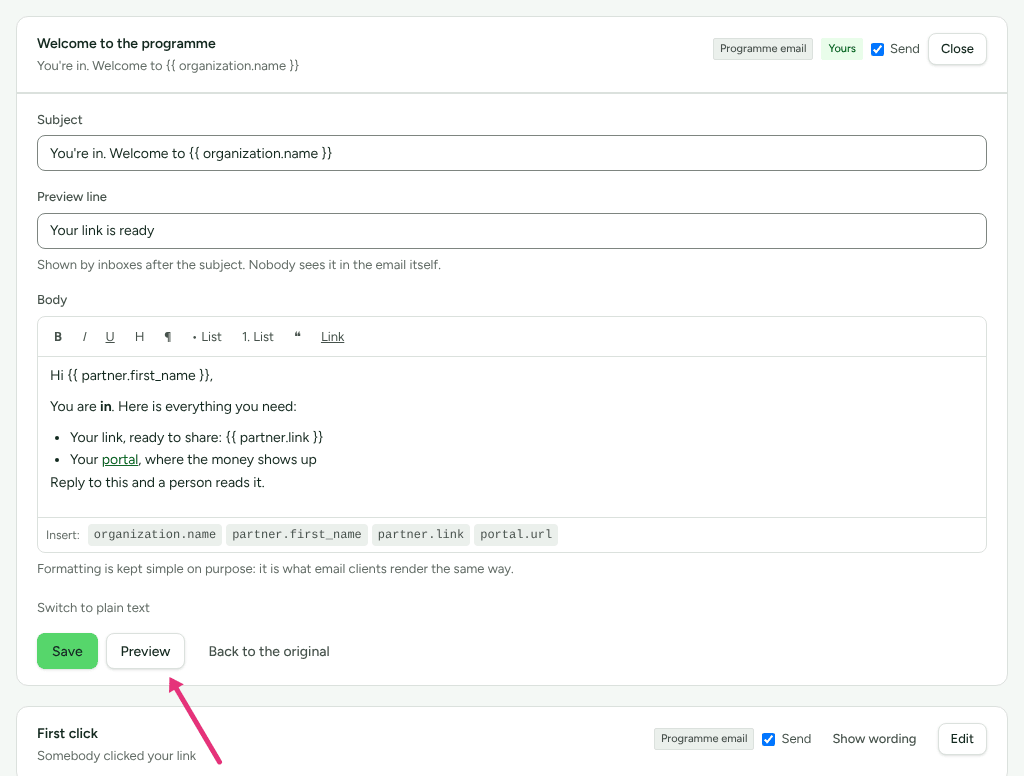Switch to plain text editing
The width and height of the screenshot is (1024, 776).
tap(93, 607)
